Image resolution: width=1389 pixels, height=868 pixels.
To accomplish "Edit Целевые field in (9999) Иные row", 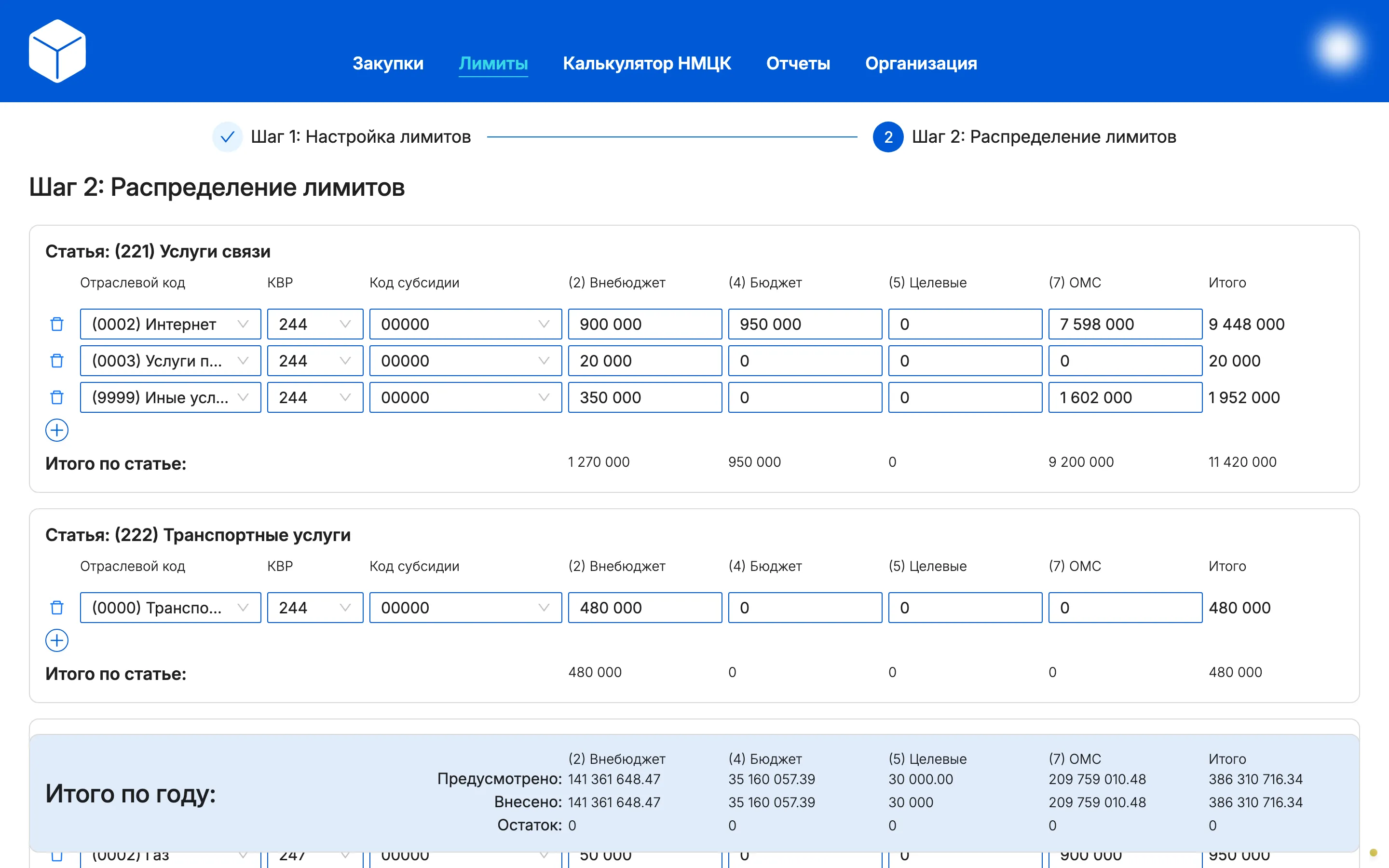I will [966, 397].
